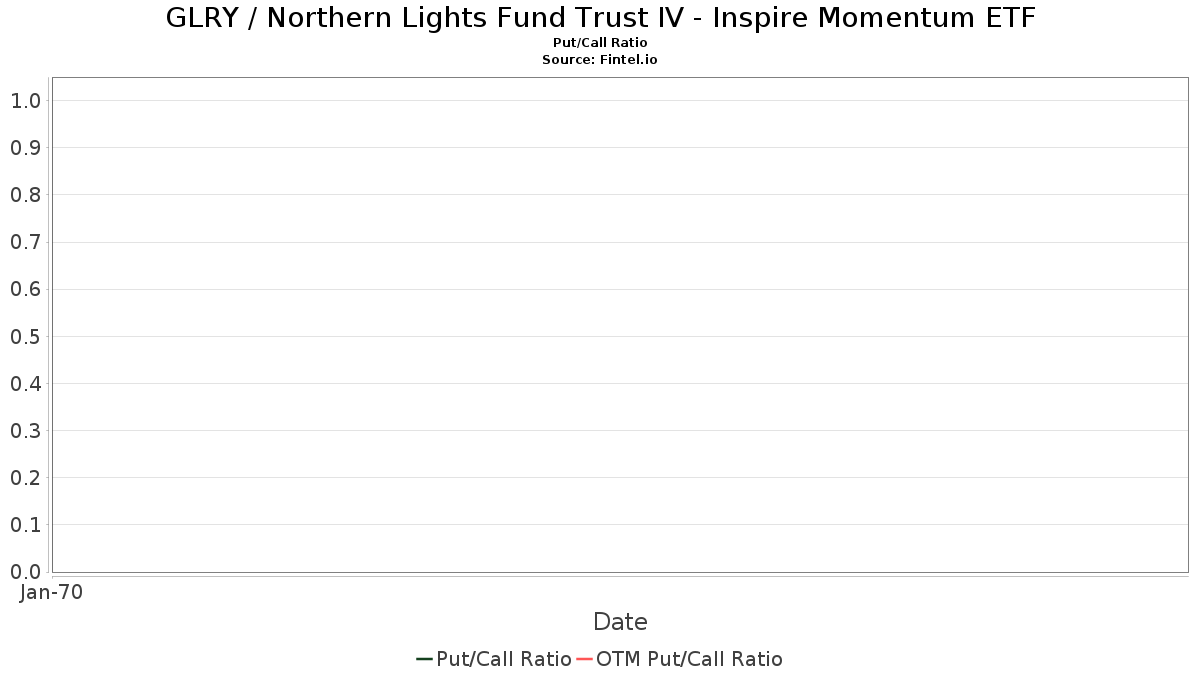
Task: Click the Jan-70 x-axis label
Action: tap(51, 592)
